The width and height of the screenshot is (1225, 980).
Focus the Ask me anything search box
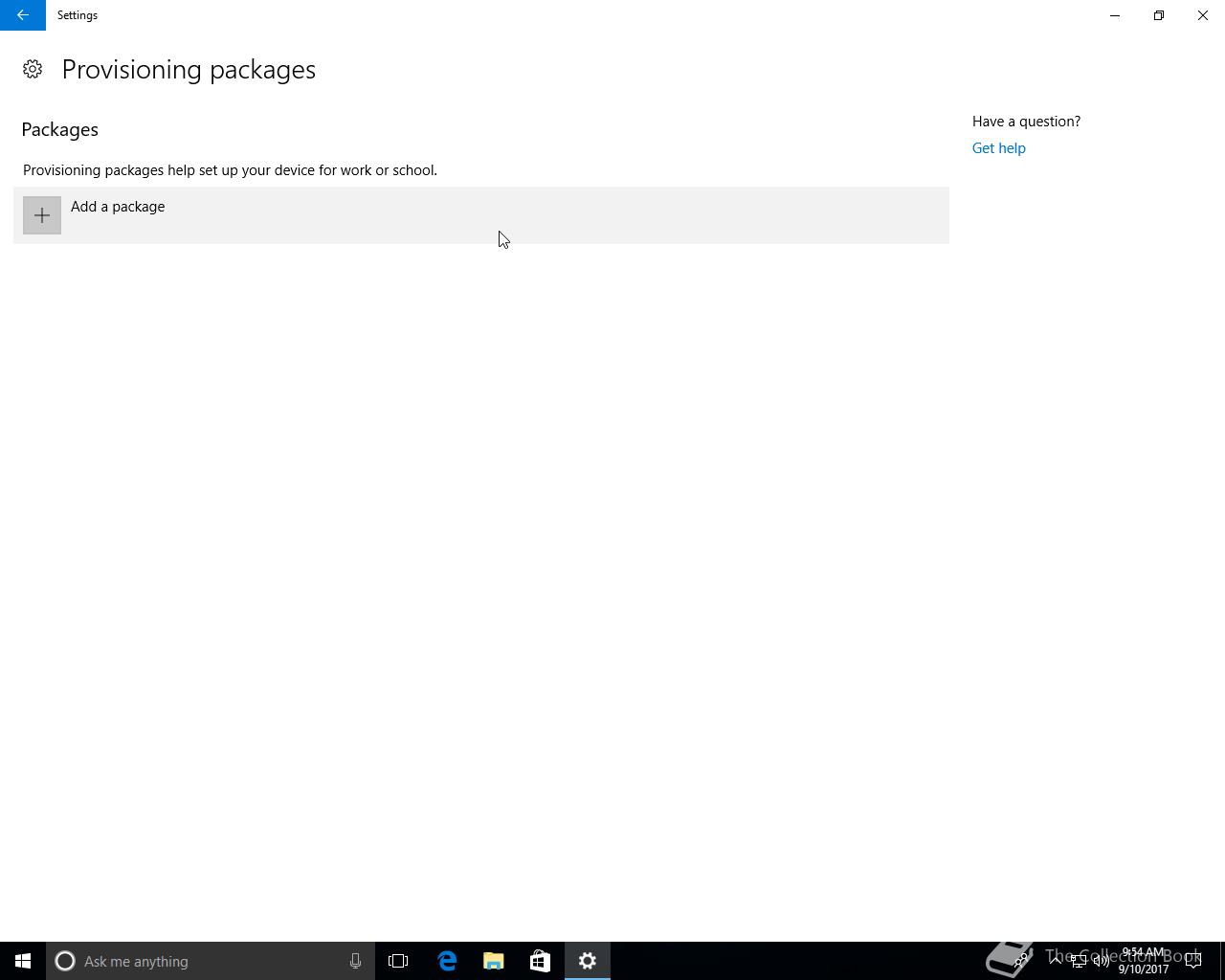211,961
